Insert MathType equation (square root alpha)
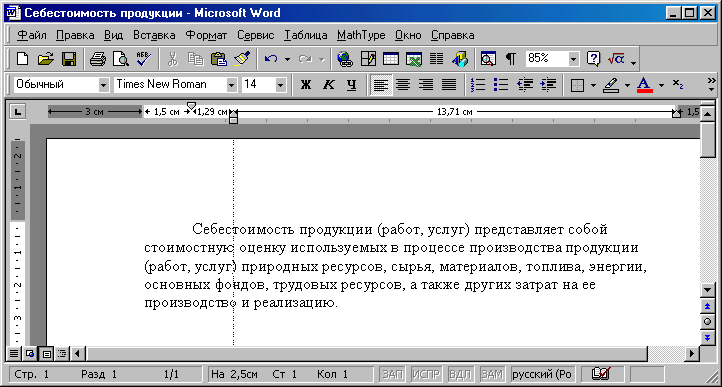 pos(616,59)
